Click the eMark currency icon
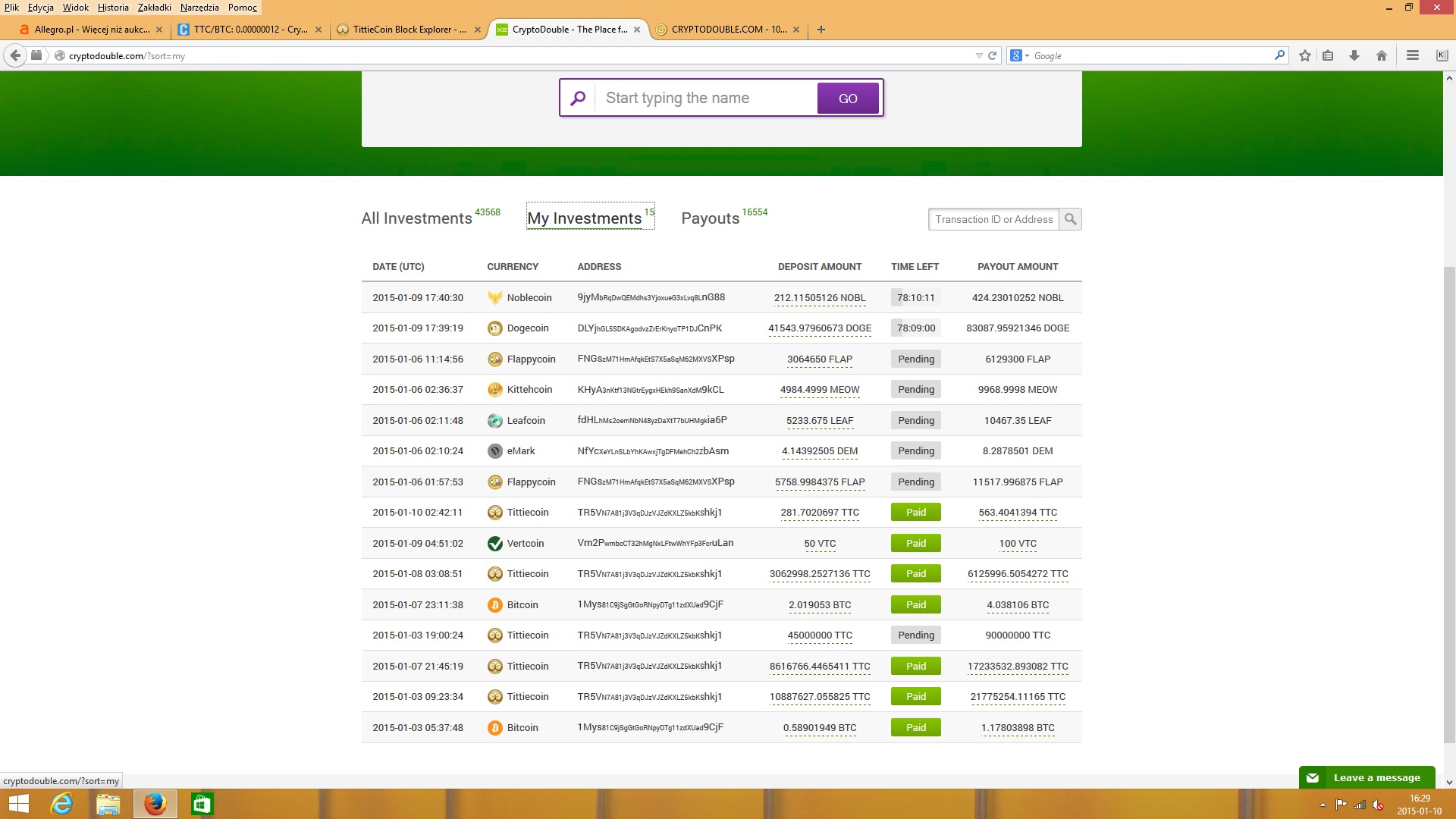This screenshot has width=1456, height=819. pos(495,451)
